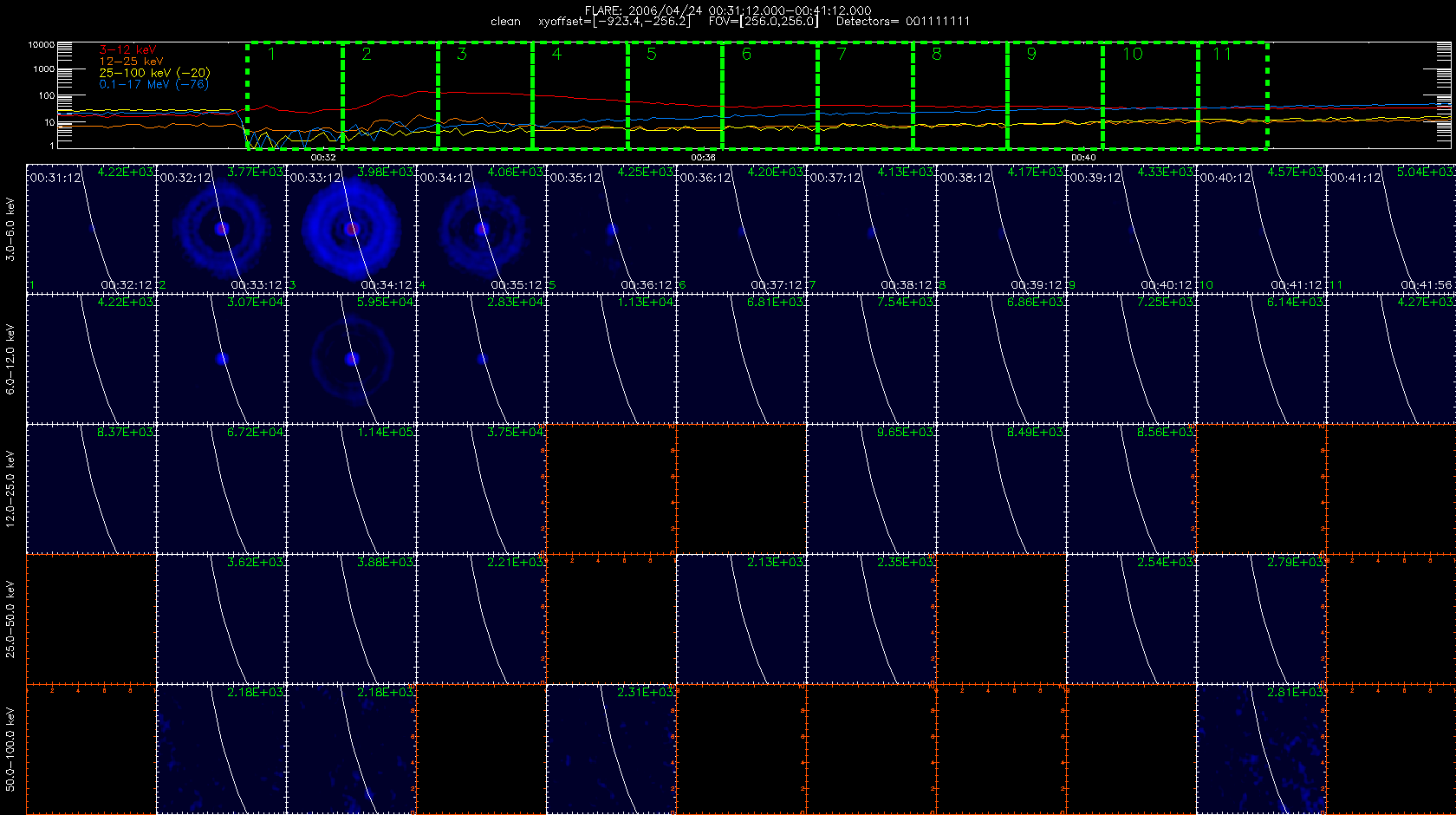Open the 3.0-6.0 keV image labeled 3.77E+03
This screenshot has width=1456, height=815.
(222, 229)
